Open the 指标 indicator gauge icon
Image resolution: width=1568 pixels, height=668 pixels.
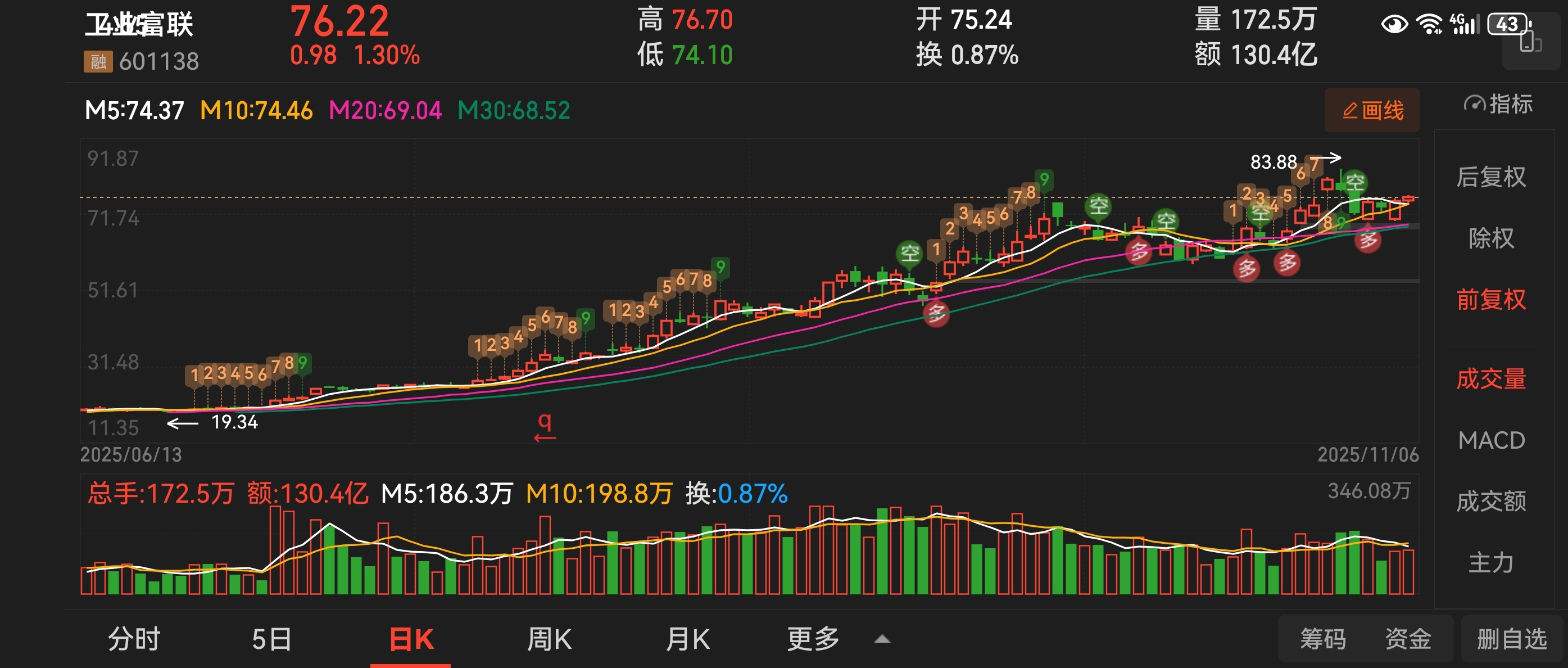pos(1474,104)
